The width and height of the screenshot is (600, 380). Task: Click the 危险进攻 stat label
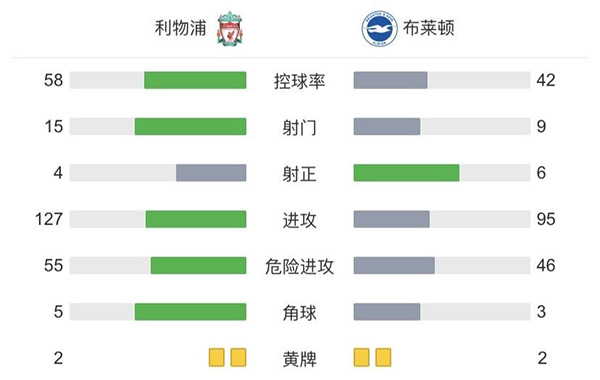300,267
